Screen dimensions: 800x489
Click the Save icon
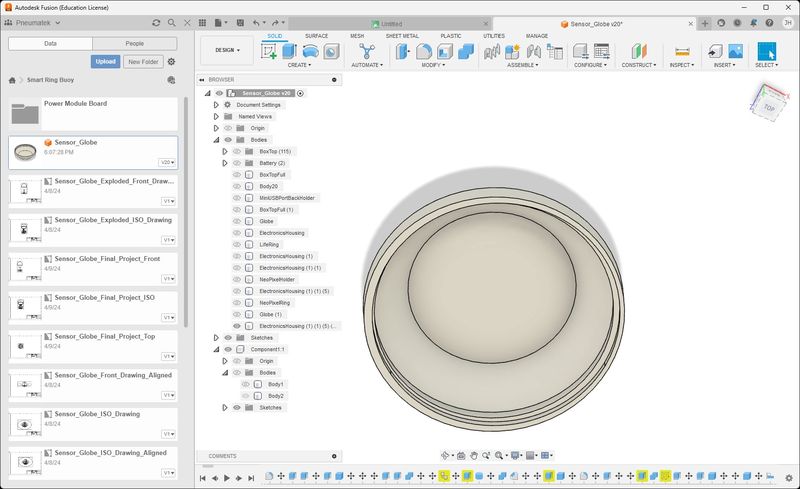click(240, 23)
